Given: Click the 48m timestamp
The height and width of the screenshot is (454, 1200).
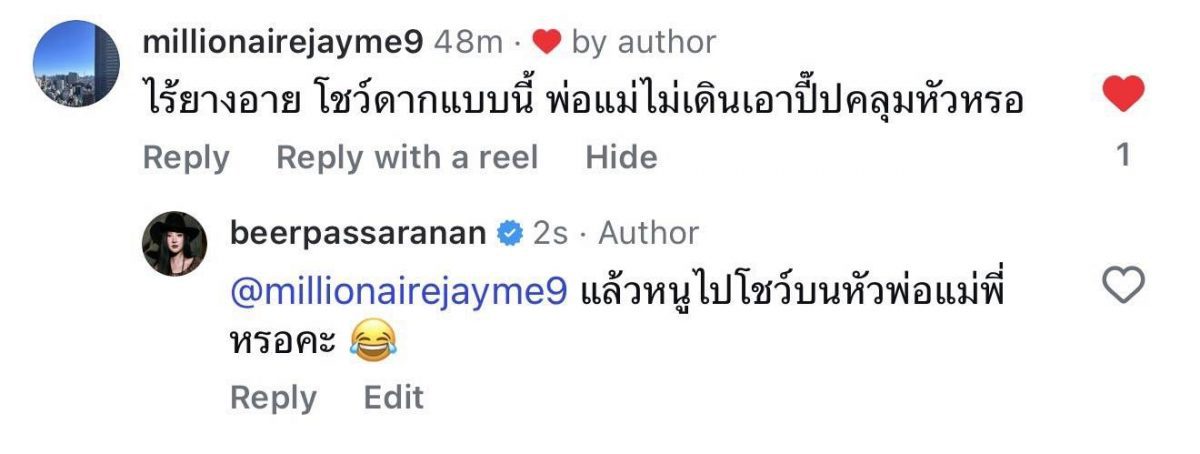Looking at the screenshot, I should tap(469, 42).
